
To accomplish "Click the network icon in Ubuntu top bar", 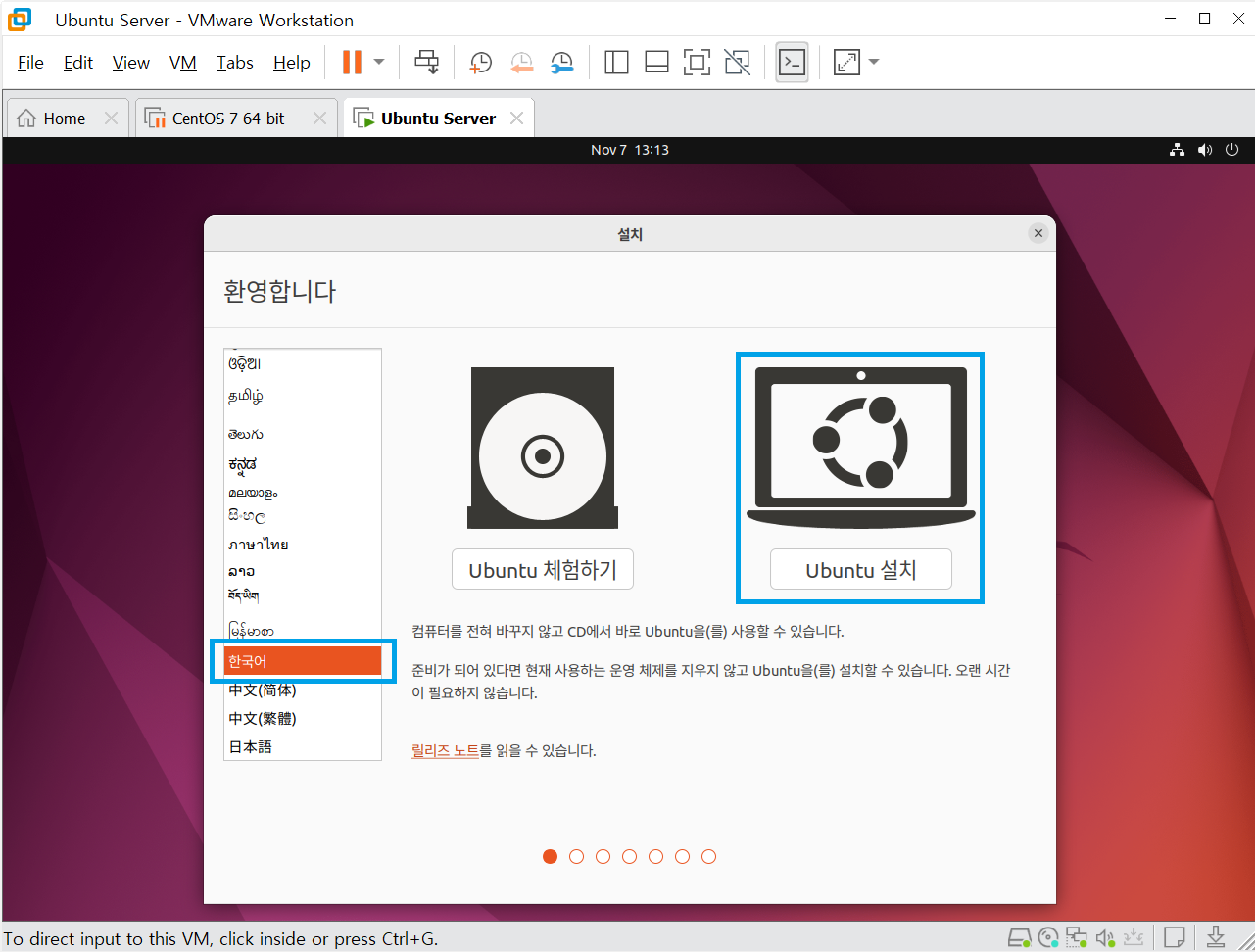I will pos(1178,150).
